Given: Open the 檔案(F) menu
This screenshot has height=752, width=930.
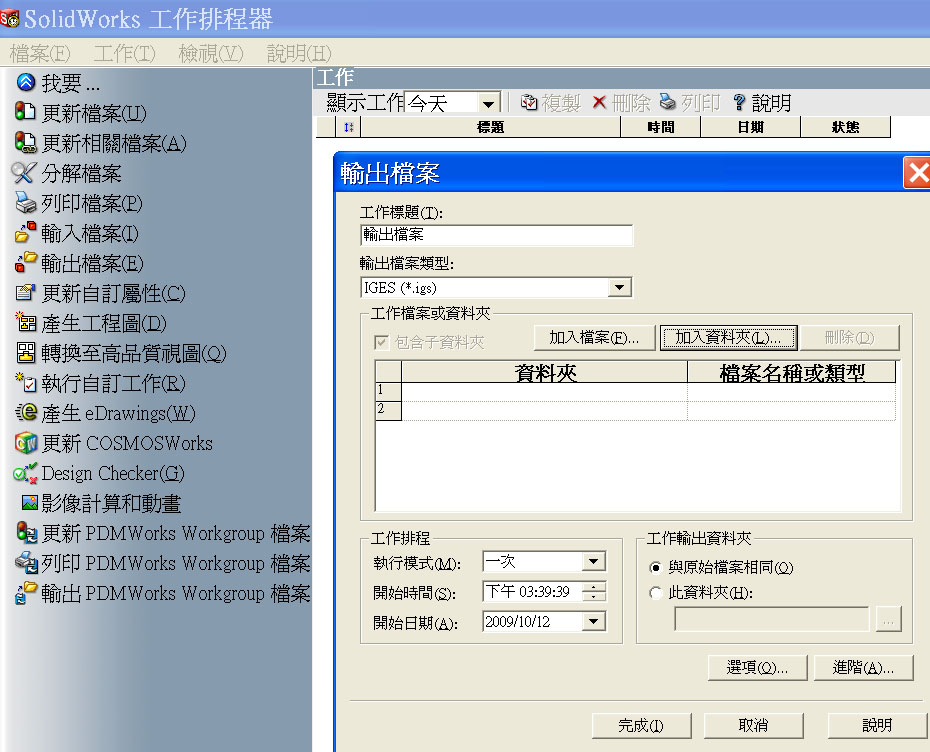Looking at the screenshot, I should (x=40, y=53).
